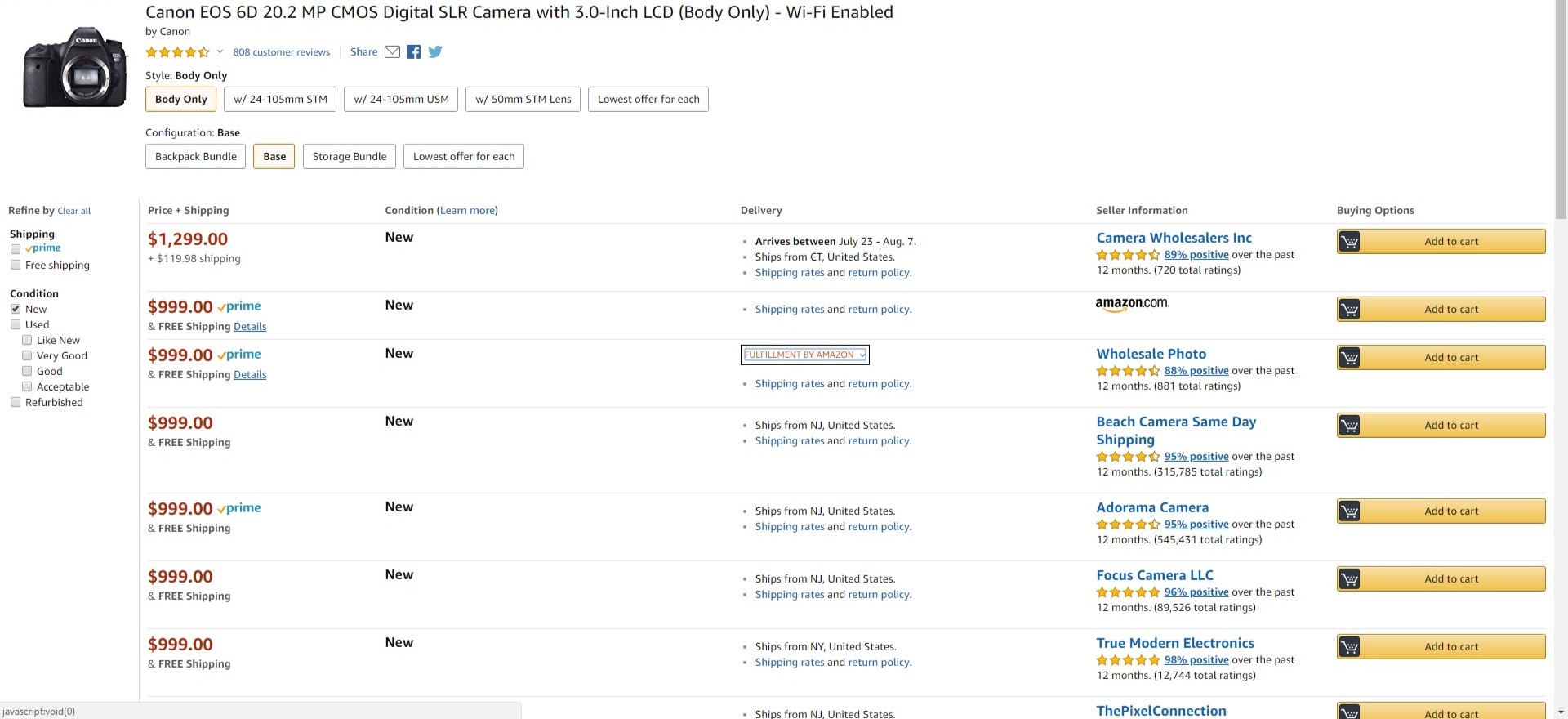The height and width of the screenshot is (719, 1568).
Task: Open Camera Wholesalers Inc seller page
Action: tap(1174, 238)
